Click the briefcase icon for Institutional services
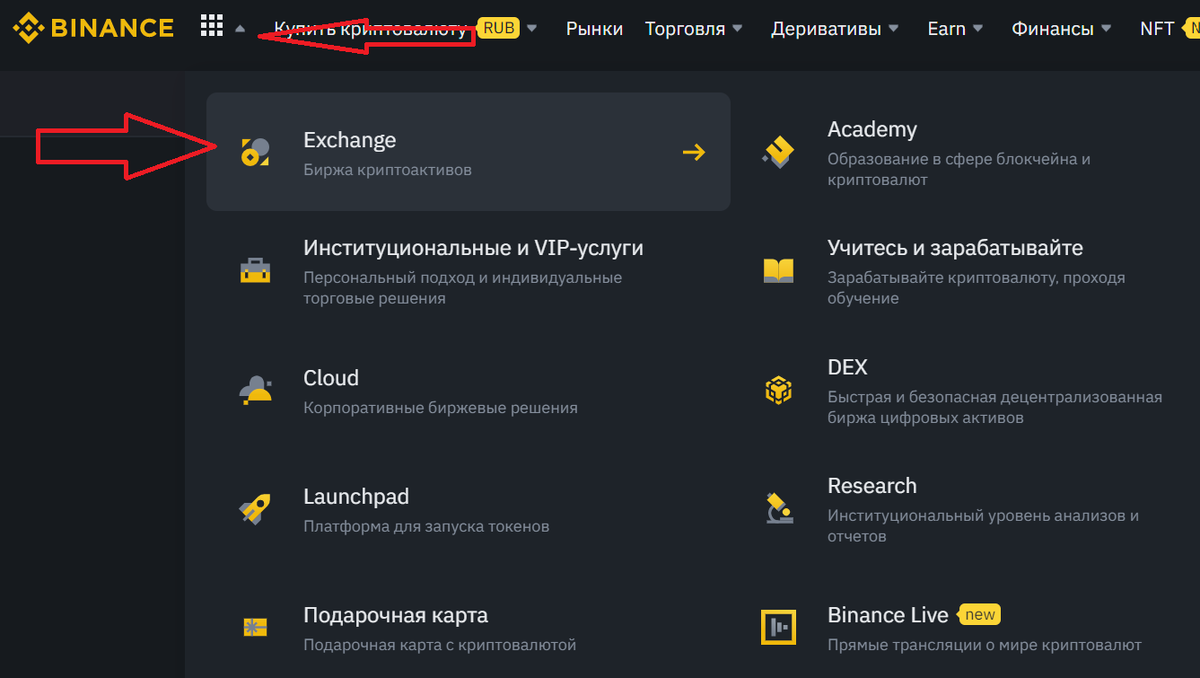The image size is (1200, 678). (255, 270)
